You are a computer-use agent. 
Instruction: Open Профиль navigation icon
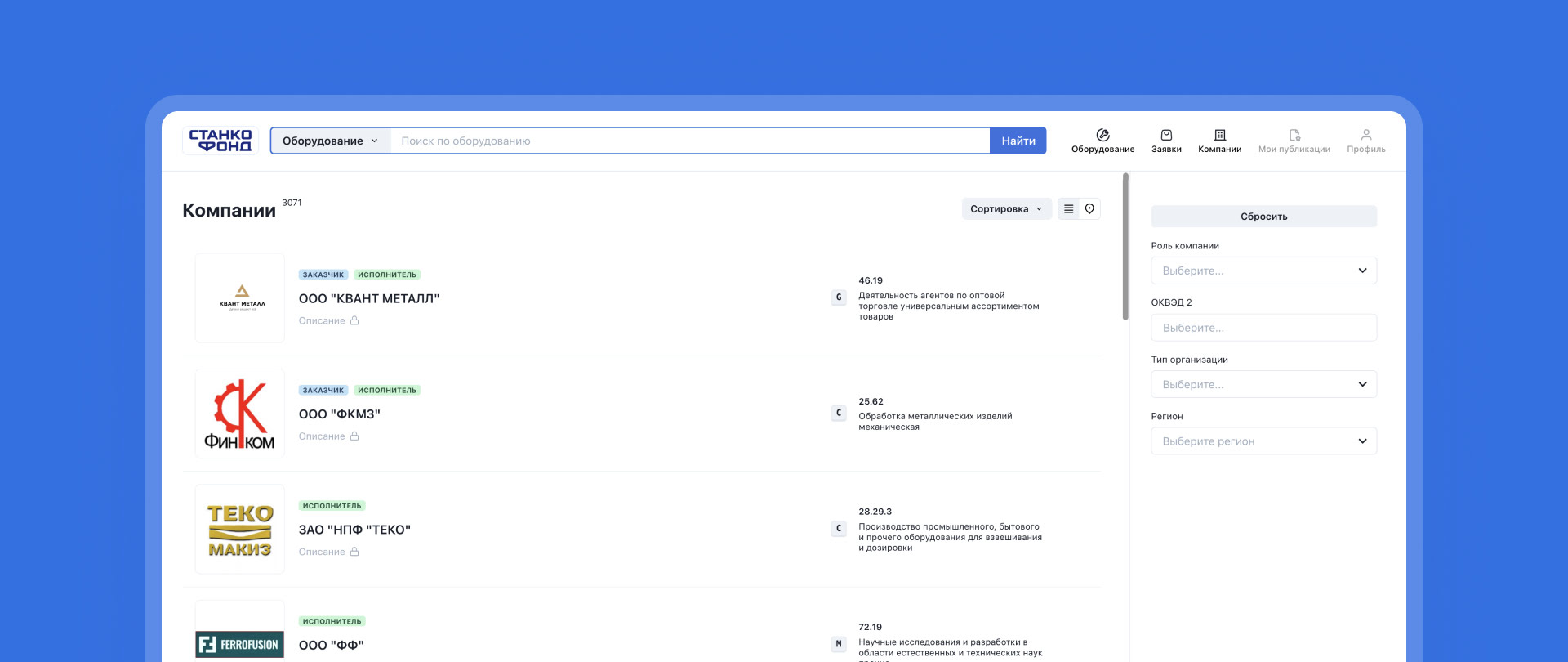tap(1366, 141)
